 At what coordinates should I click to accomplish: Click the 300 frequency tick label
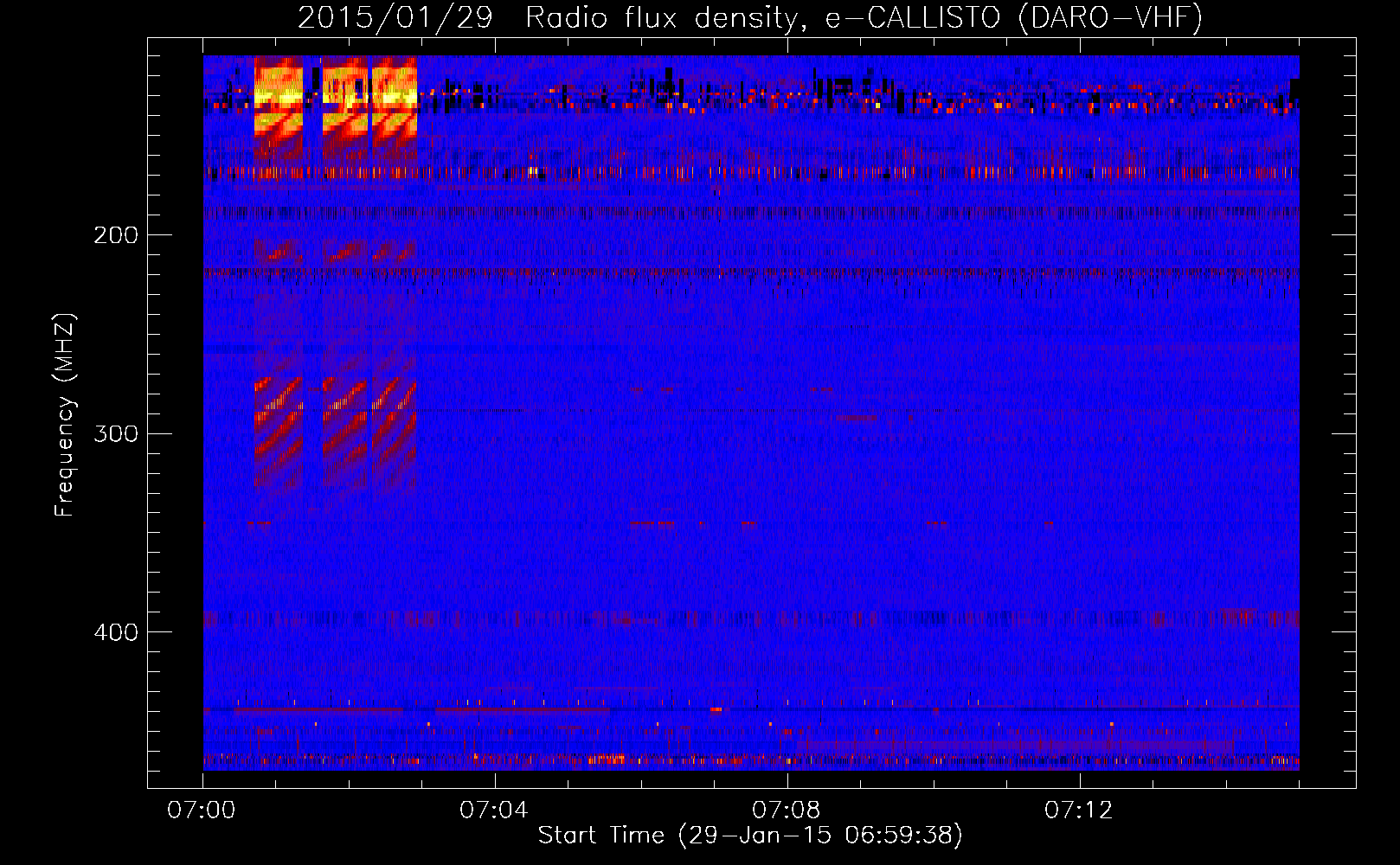click(x=116, y=433)
